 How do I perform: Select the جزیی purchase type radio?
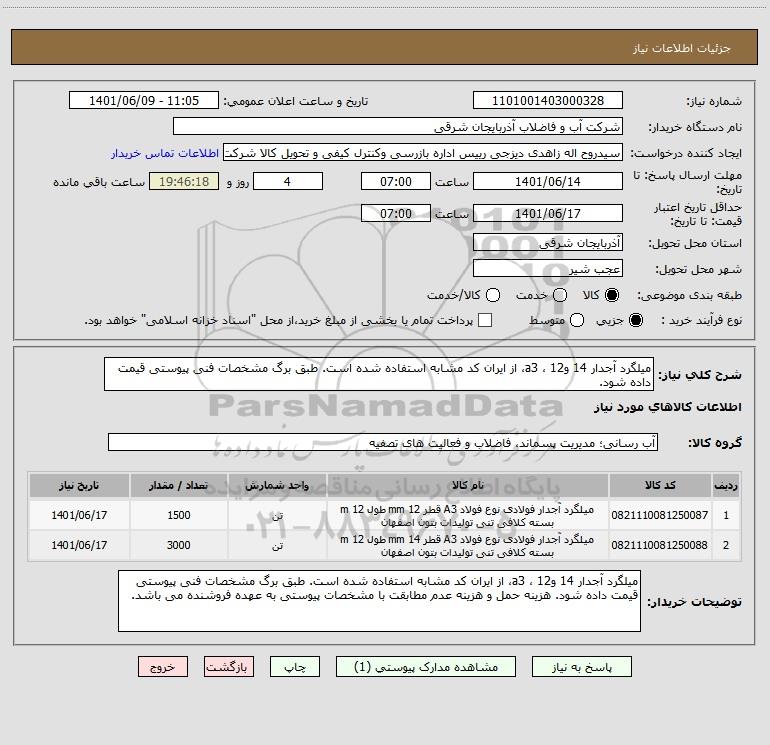point(635,320)
